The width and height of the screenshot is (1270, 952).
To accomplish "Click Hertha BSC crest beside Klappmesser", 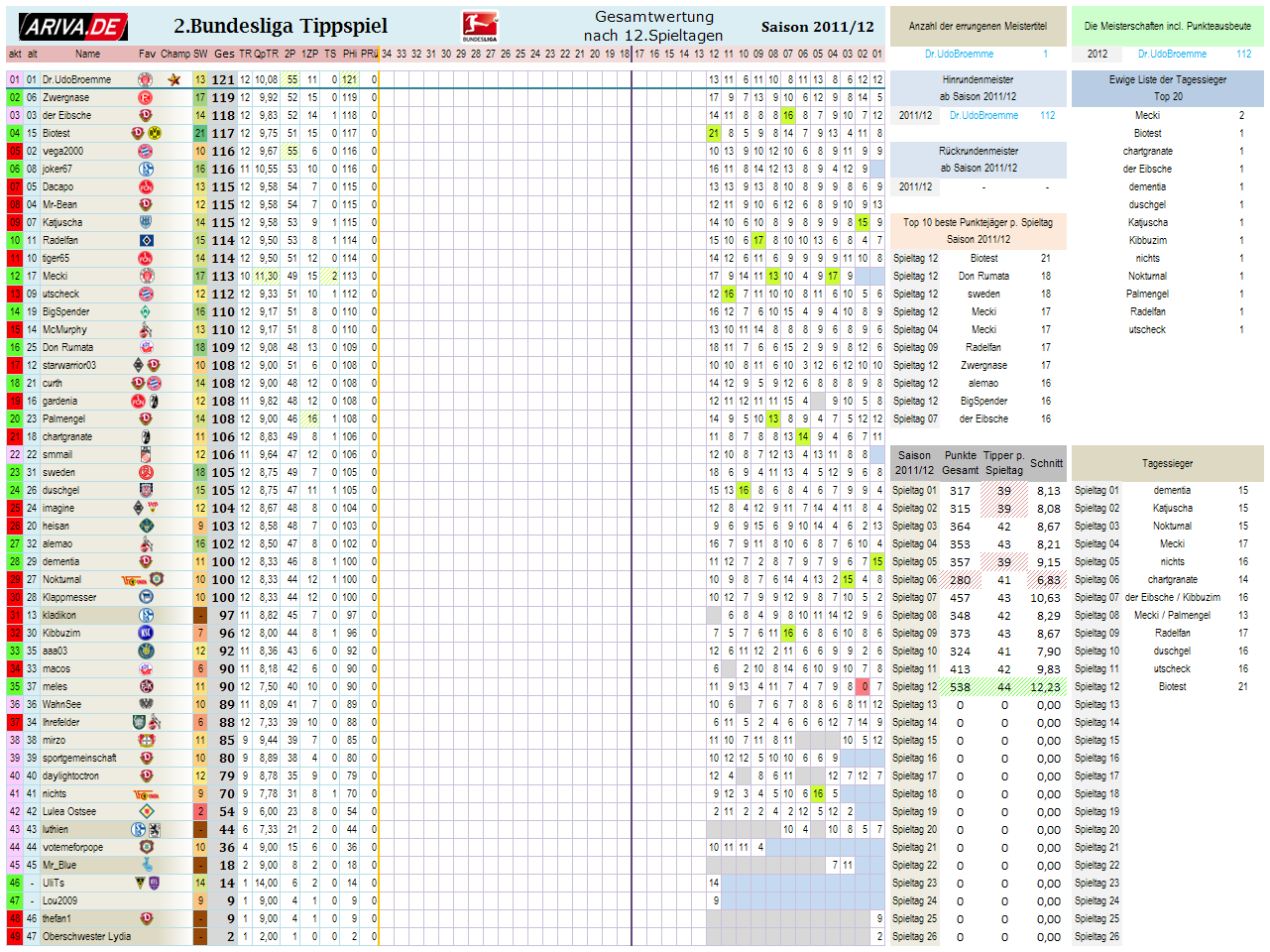I will tap(146, 597).
